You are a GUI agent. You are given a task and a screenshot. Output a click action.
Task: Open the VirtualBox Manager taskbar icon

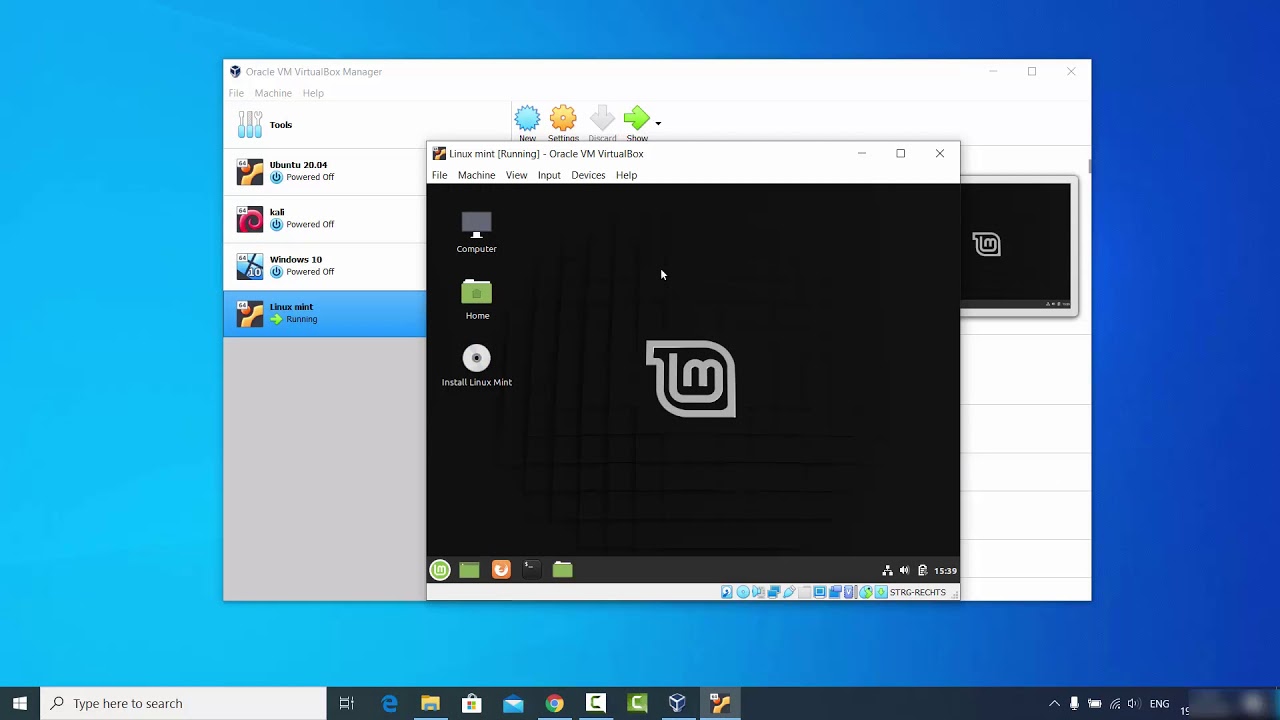677,703
